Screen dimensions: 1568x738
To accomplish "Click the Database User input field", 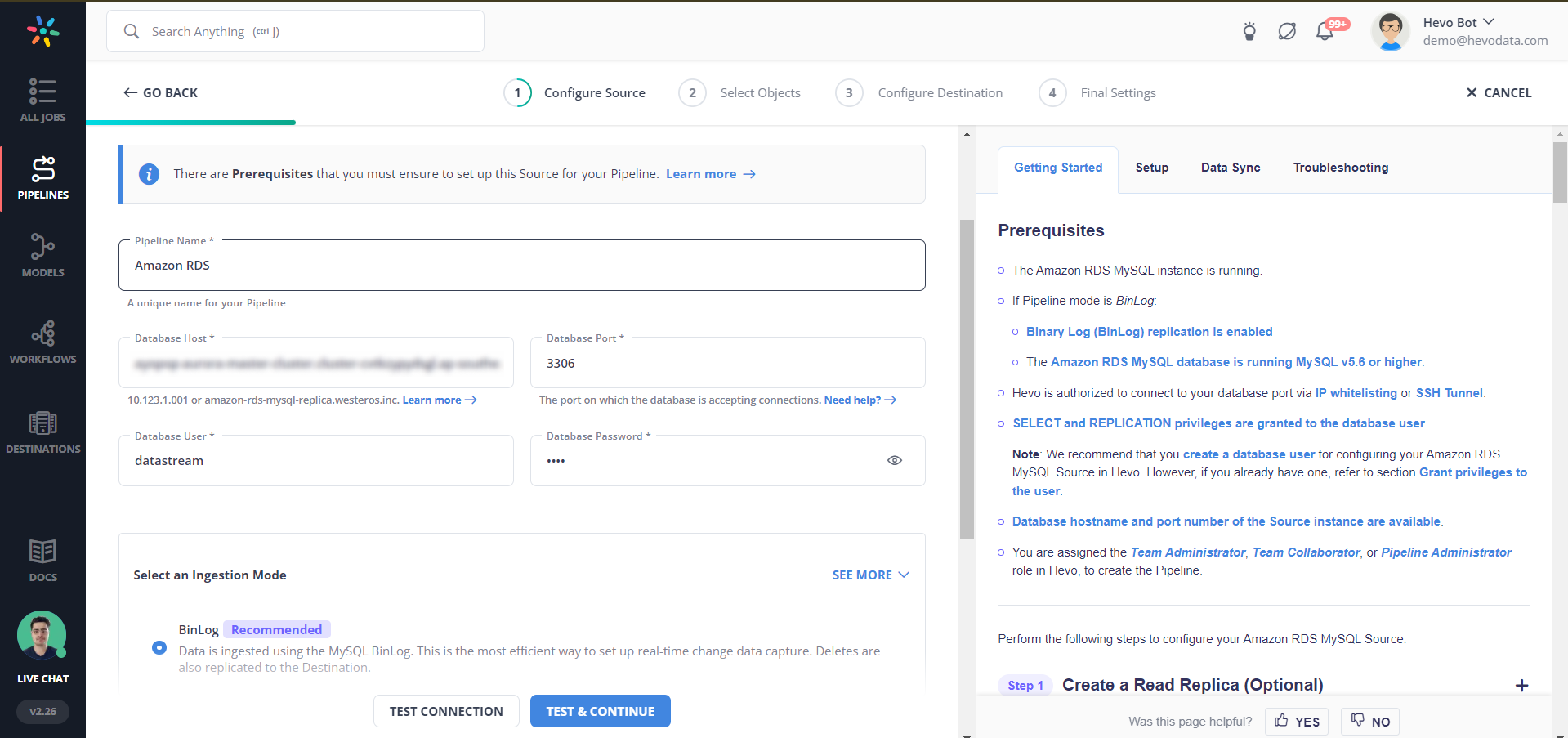I will (x=315, y=460).
